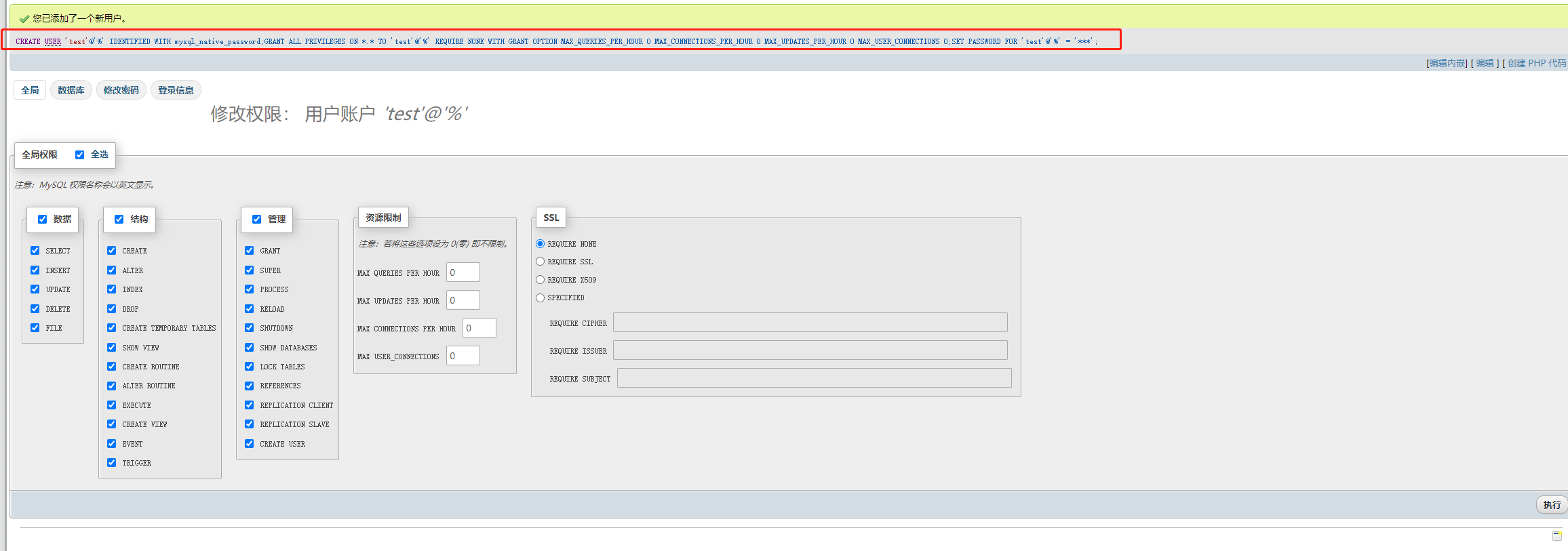
Task: Click the REQUIRE CIPHER input field
Action: tap(810, 323)
